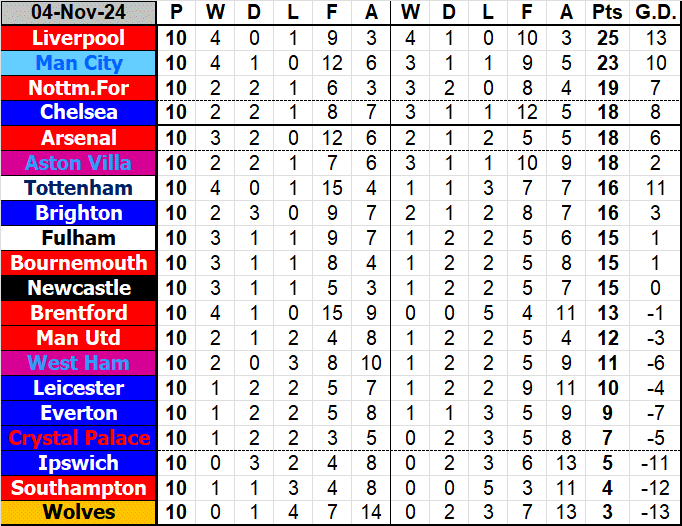This screenshot has width=682, height=526.
Task: Select the West Ham team cell
Action: [79, 363]
